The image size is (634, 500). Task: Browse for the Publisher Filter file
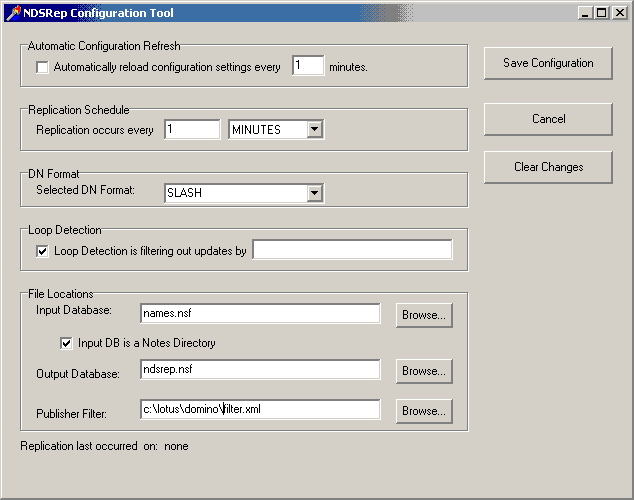[x=424, y=411]
